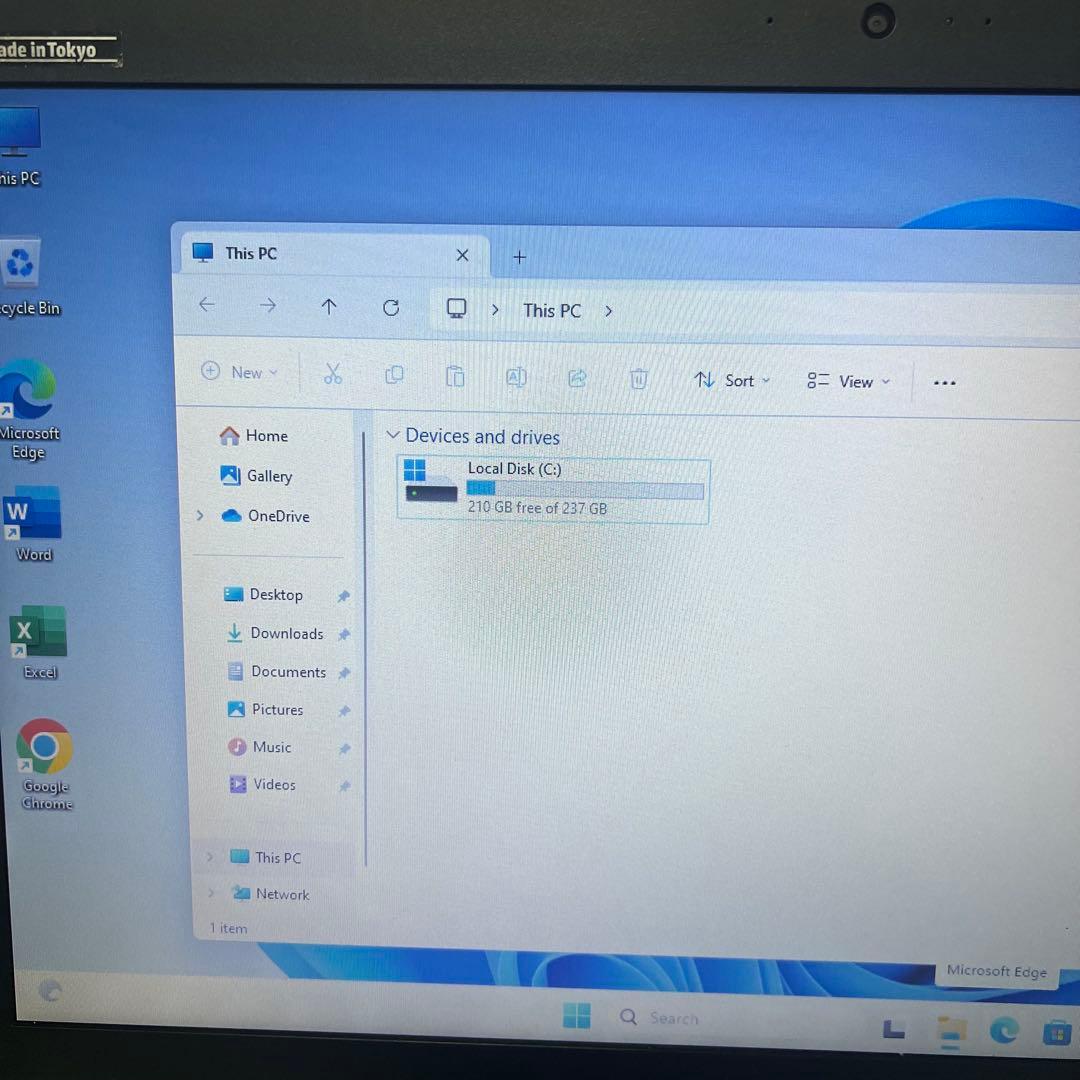Refresh the current folder view
Viewport: 1080px width, 1080px height.
[x=391, y=308]
